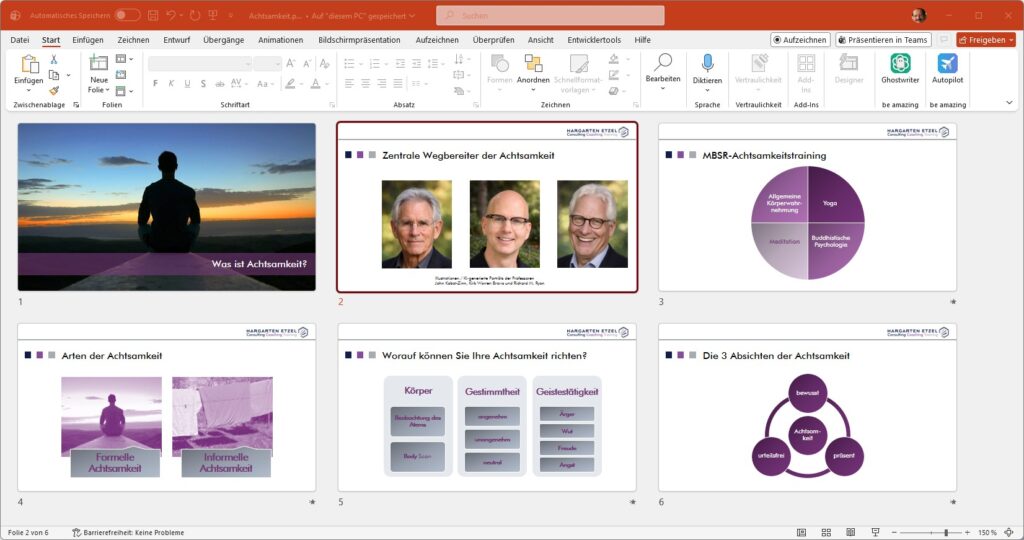
Task: Click the Aufzeichnen button
Action: (800, 40)
